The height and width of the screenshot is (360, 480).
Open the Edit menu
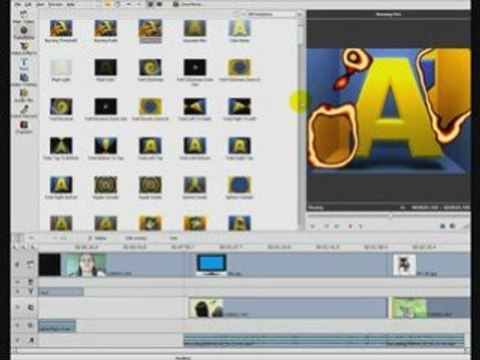tap(29, 4)
